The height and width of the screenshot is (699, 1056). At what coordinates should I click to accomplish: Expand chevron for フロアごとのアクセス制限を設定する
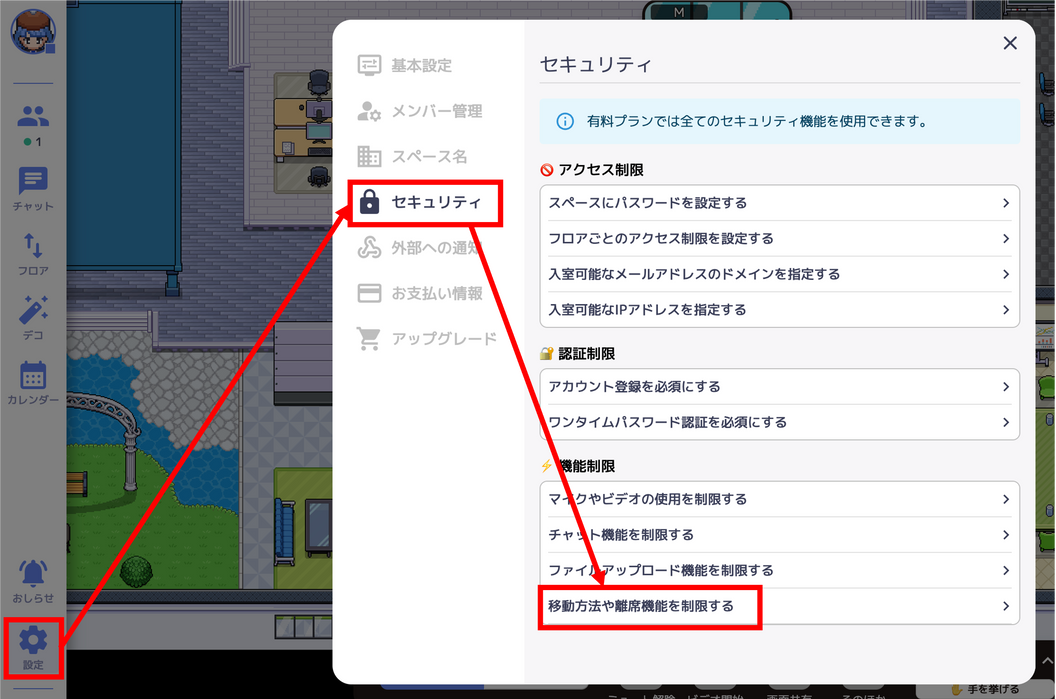(1005, 238)
